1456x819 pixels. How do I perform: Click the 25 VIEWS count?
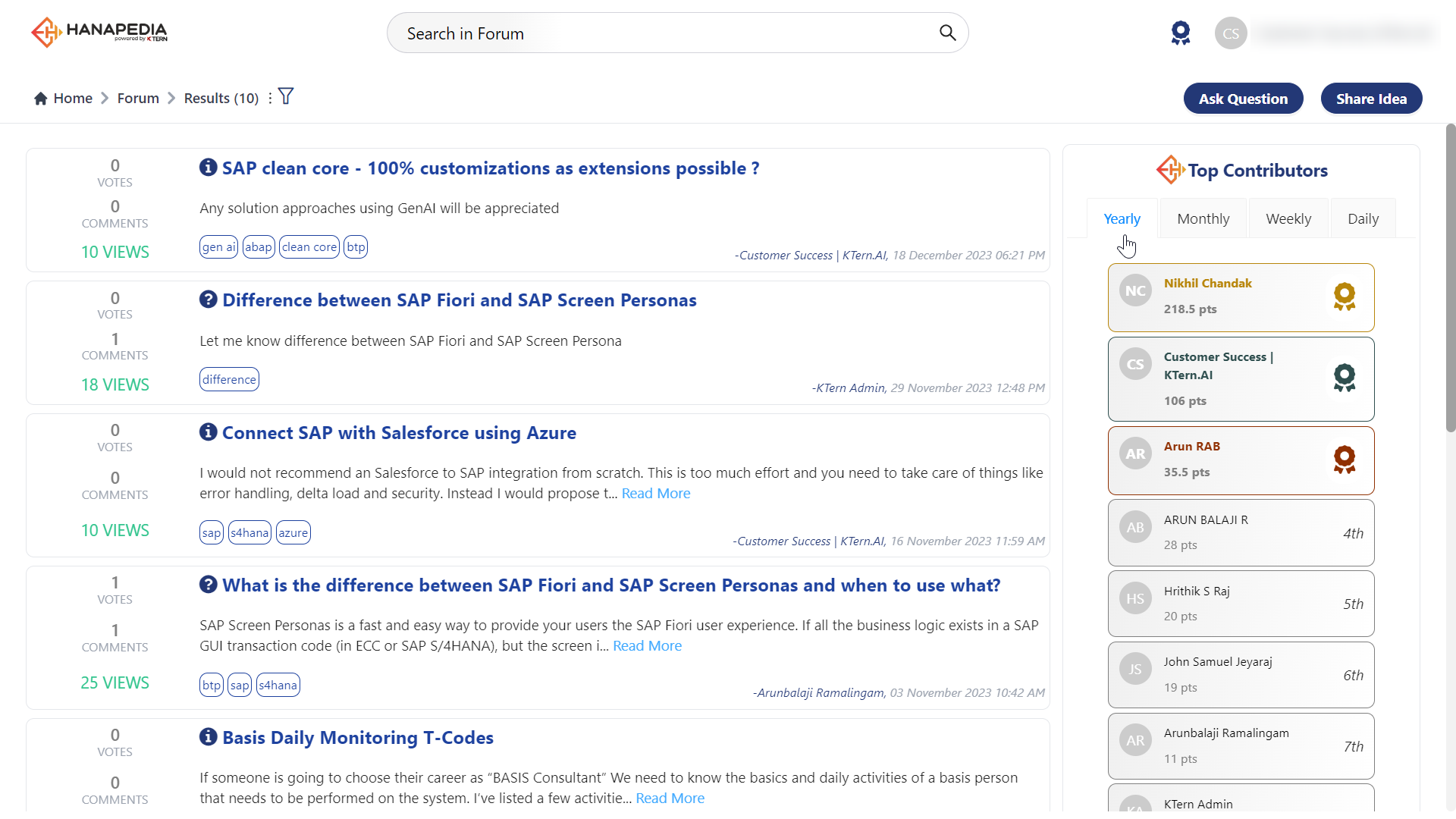[115, 682]
